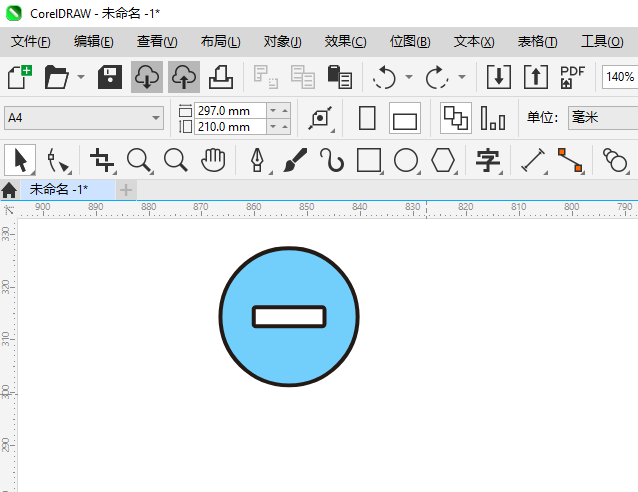The image size is (638, 492).
Task: Open the 文件(F) menu
Action: (x=31, y=42)
